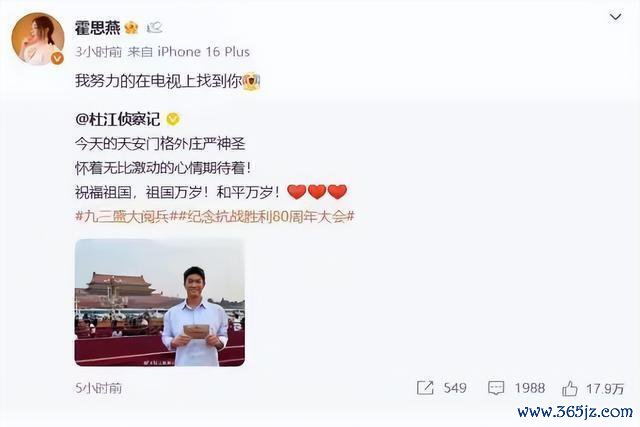The image size is (640, 427).
Task: Open the @杜江侦察记 mention link
Action: (x=118, y=119)
